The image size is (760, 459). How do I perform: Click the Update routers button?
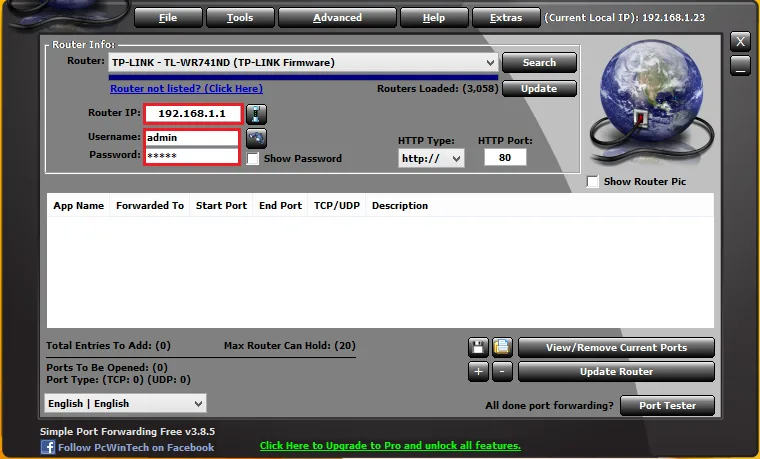539,89
